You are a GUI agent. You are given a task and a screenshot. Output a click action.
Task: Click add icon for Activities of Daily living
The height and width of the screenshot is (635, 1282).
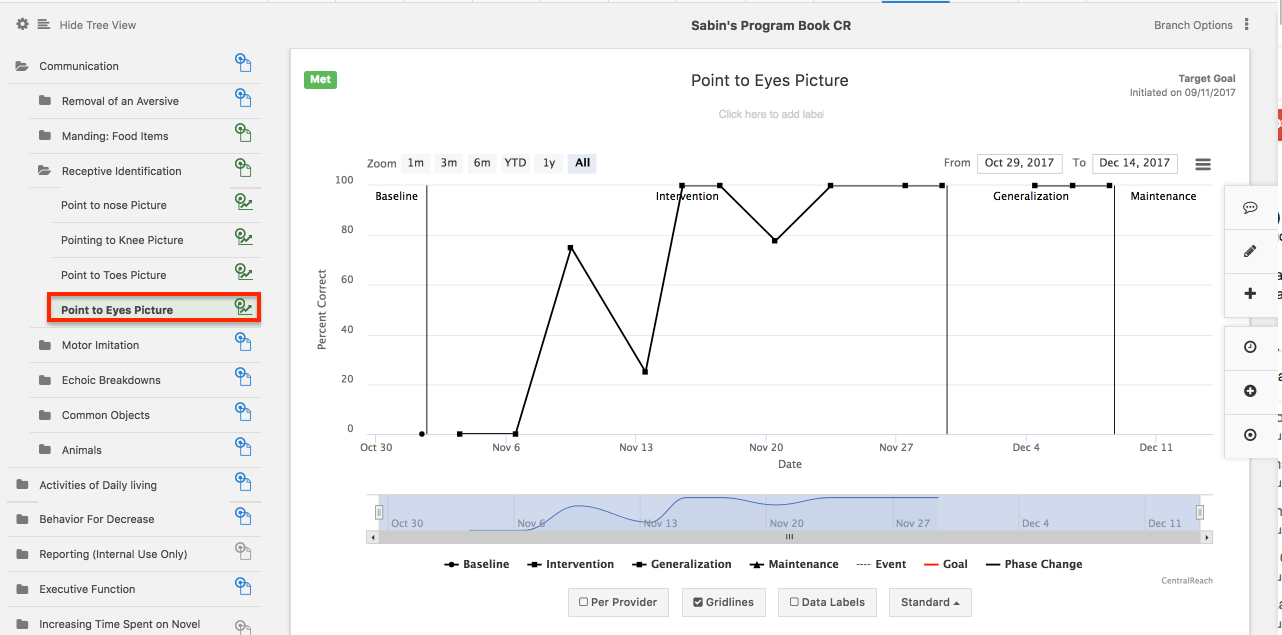[x=242, y=482]
